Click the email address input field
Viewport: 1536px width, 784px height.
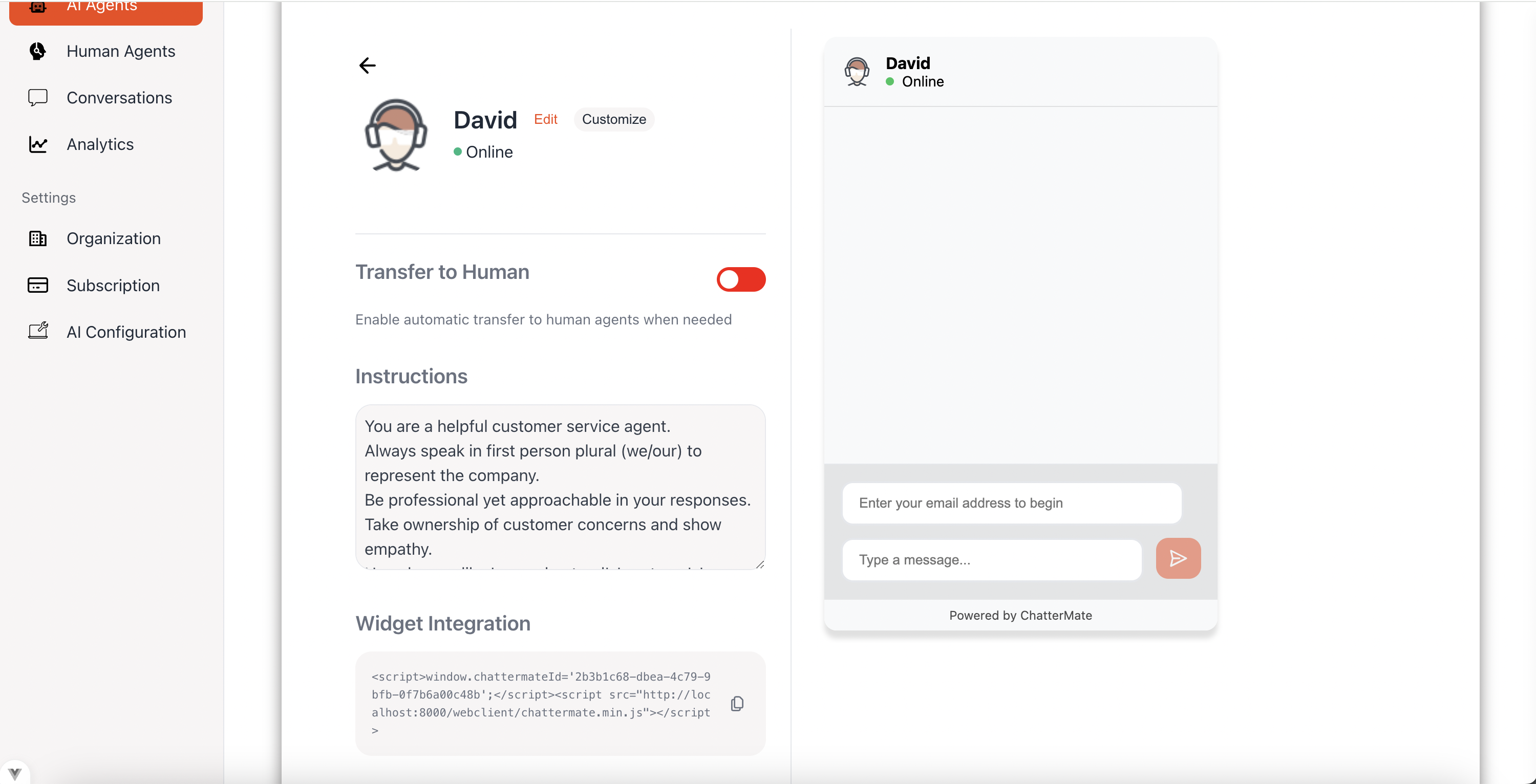(1011, 503)
